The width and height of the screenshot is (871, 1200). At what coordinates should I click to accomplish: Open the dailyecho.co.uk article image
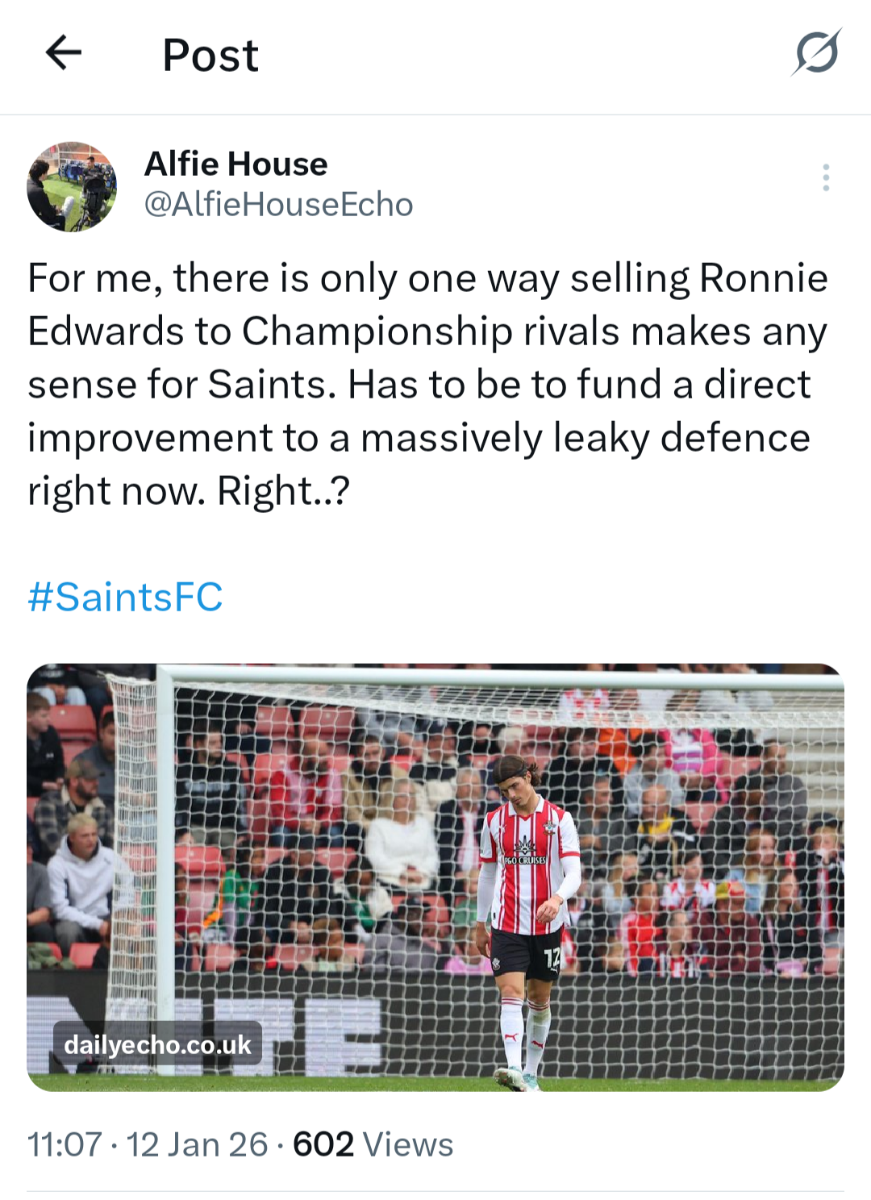click(x=435, y=877)
